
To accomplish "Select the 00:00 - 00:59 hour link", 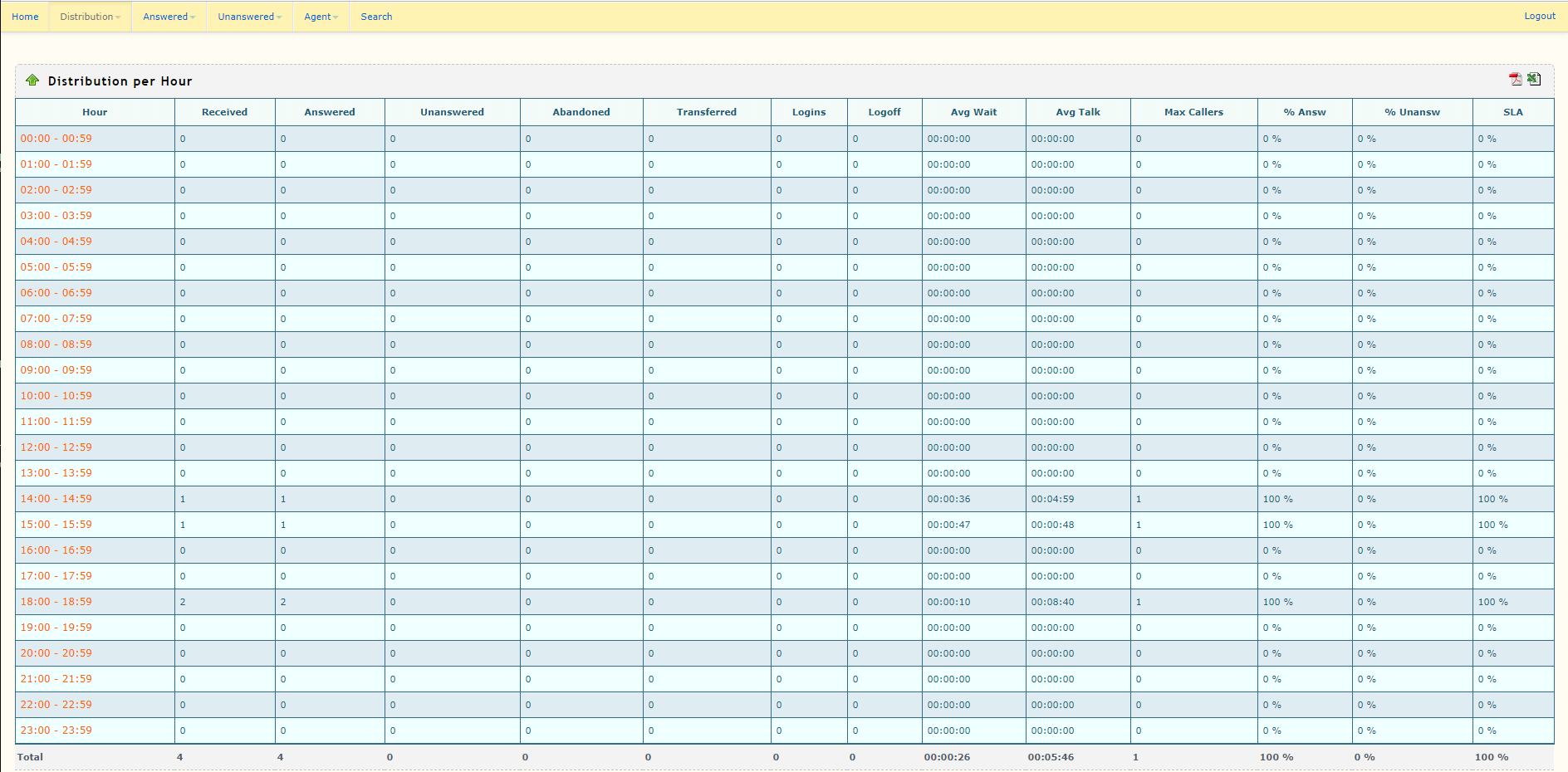I will 56,139.
